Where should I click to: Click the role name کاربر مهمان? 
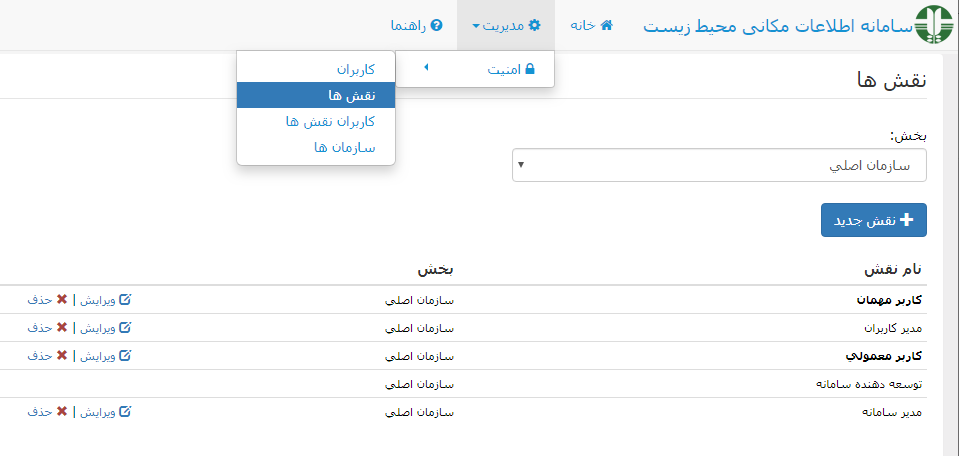coord(888,300)
